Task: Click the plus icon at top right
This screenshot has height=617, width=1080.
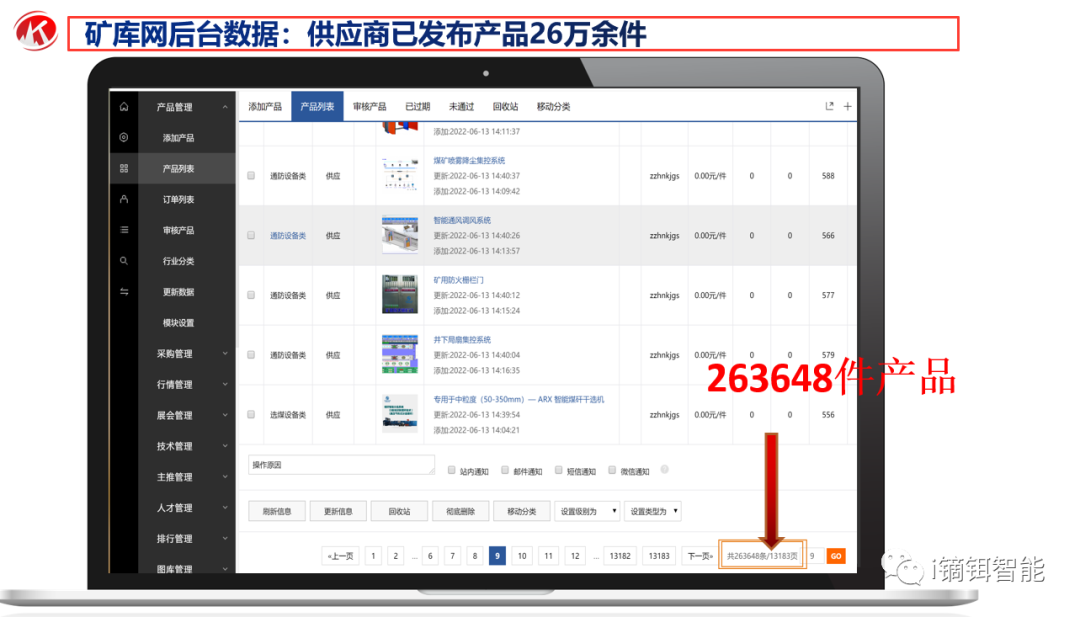Action: (x=848, y=106)
